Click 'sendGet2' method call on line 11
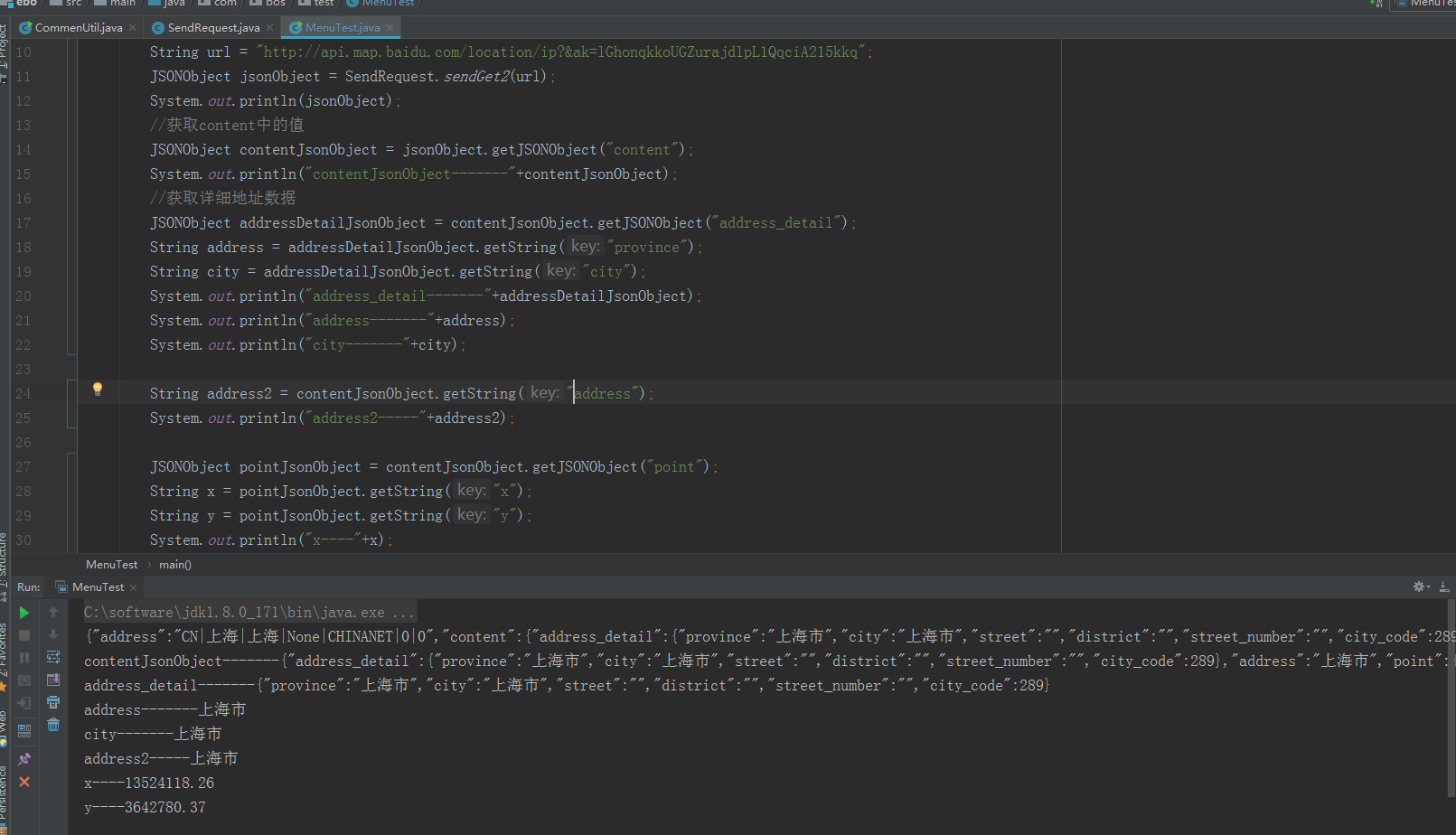The height and width of the screenshot is (835, 1456). click(x=476, y=77)
